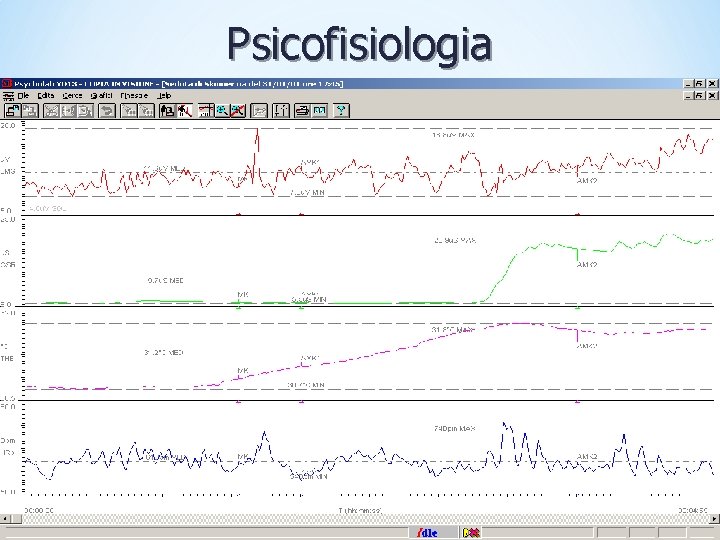Open the File menu
Image resolution: width=720 pixels, height=540 pixels.
[24, 96]
